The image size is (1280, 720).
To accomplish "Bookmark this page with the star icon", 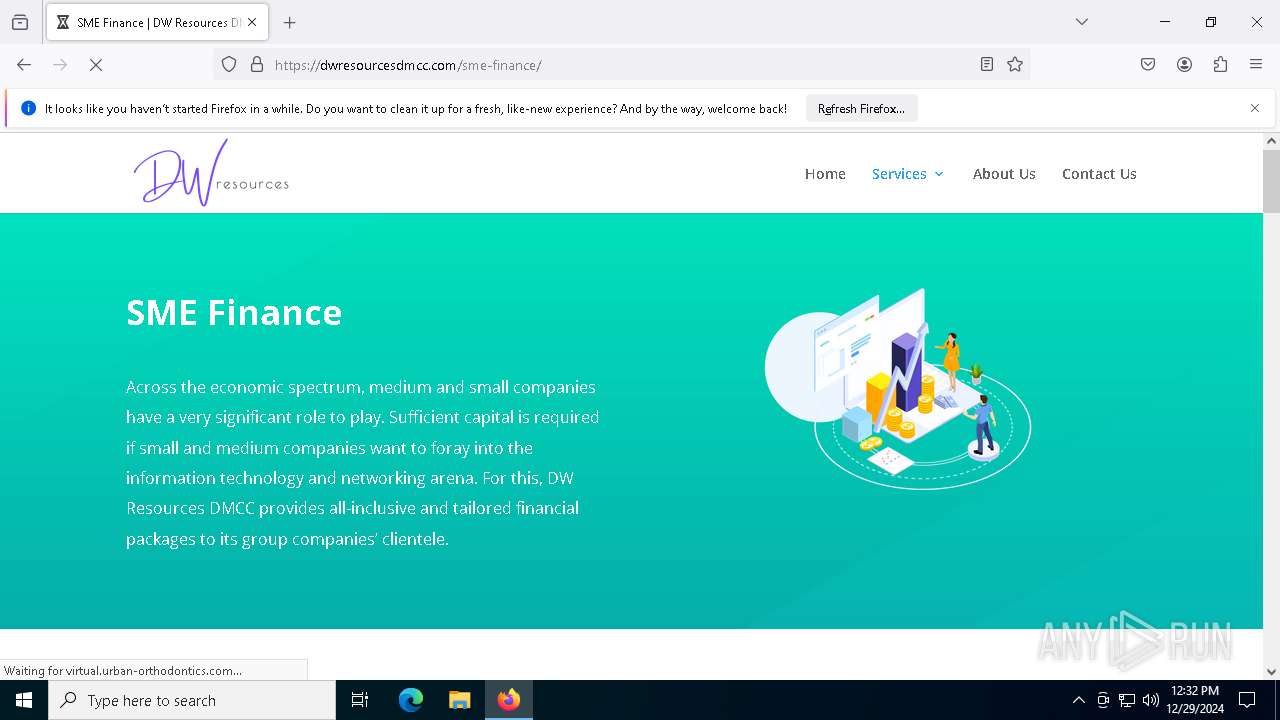I will tap(1015, 65).
